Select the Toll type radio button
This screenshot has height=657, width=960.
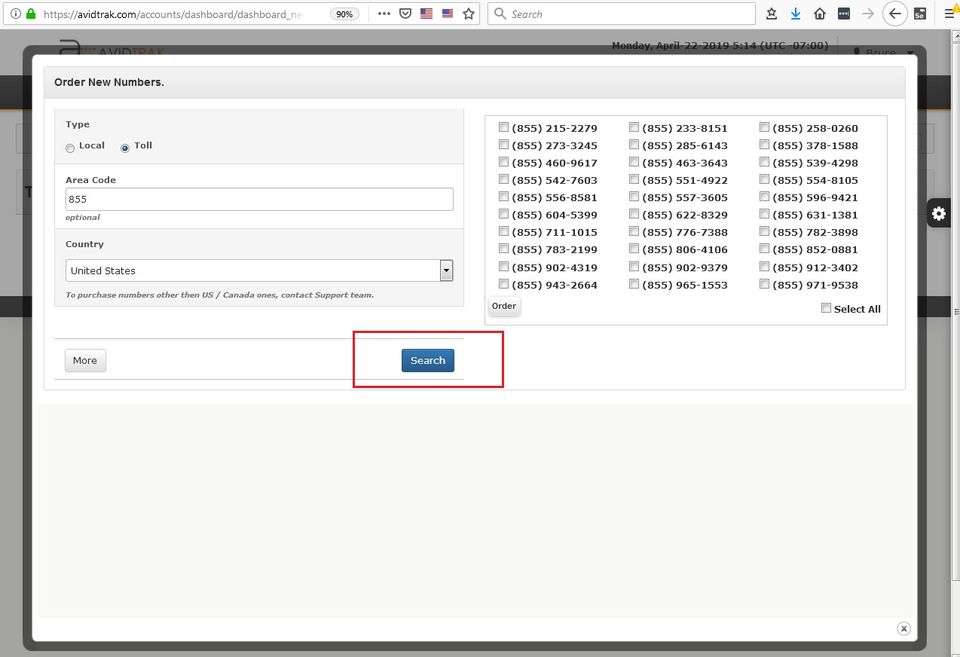click(125, 148)
